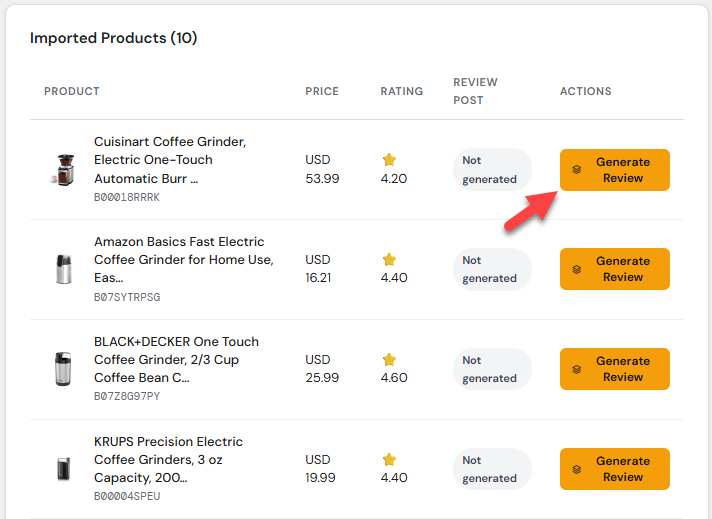Viewport: 712px width, 519px height.
Task: Generate review for Amazon Basics grinder
Action: click(614, 269)
